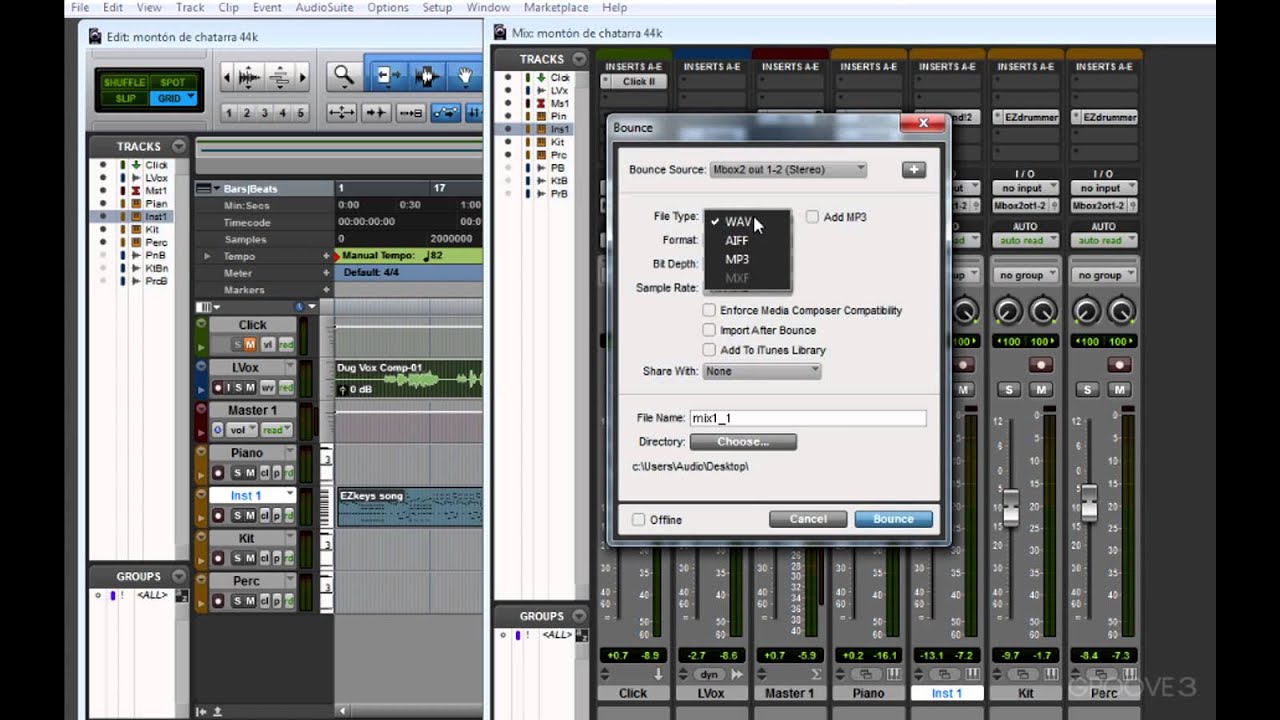Click the audio waveform vertical zoom button

[x=249, y=77]
